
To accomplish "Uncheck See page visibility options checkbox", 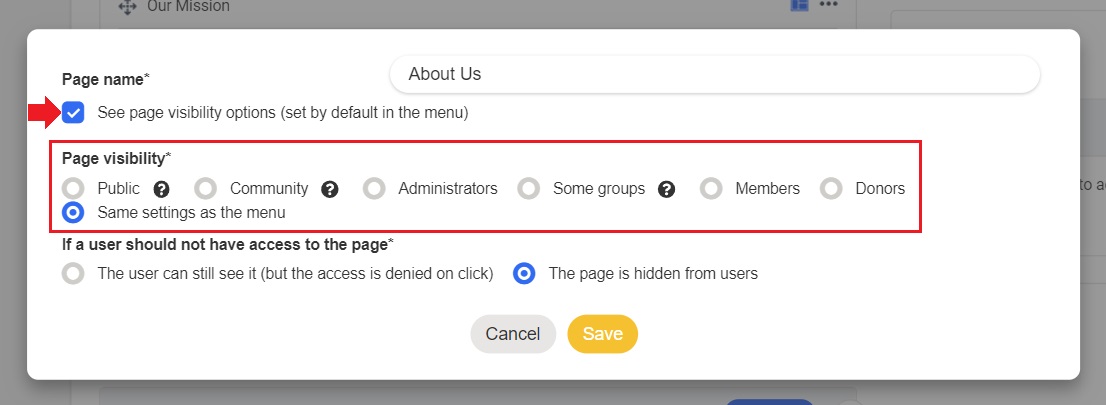I will click(73, 113).
